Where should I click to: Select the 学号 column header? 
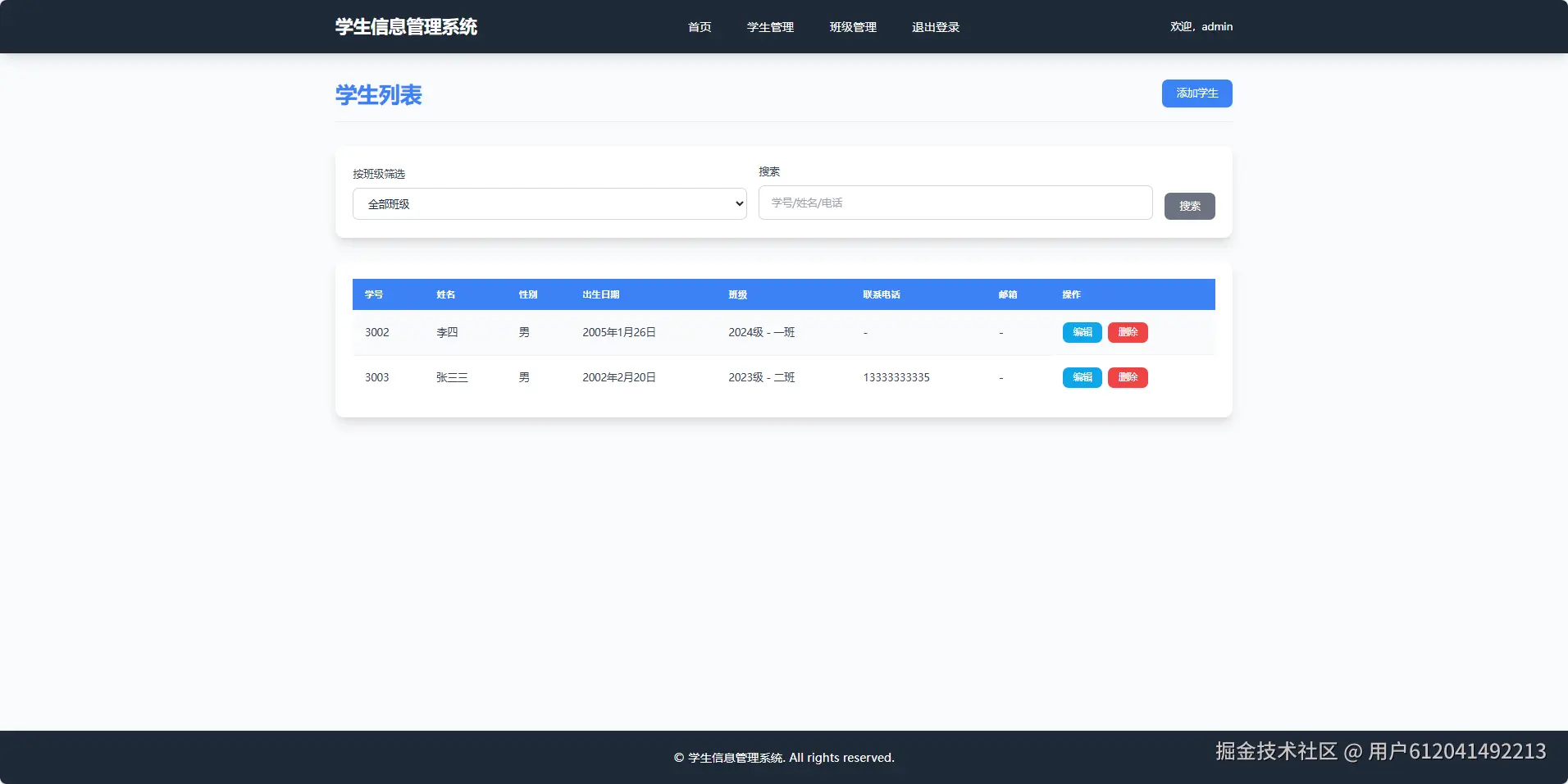(373, 294)
